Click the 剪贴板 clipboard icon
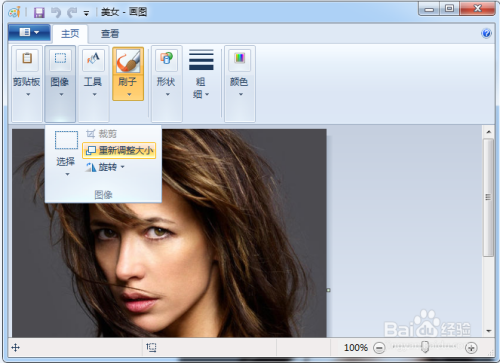 tap(27, 59)
